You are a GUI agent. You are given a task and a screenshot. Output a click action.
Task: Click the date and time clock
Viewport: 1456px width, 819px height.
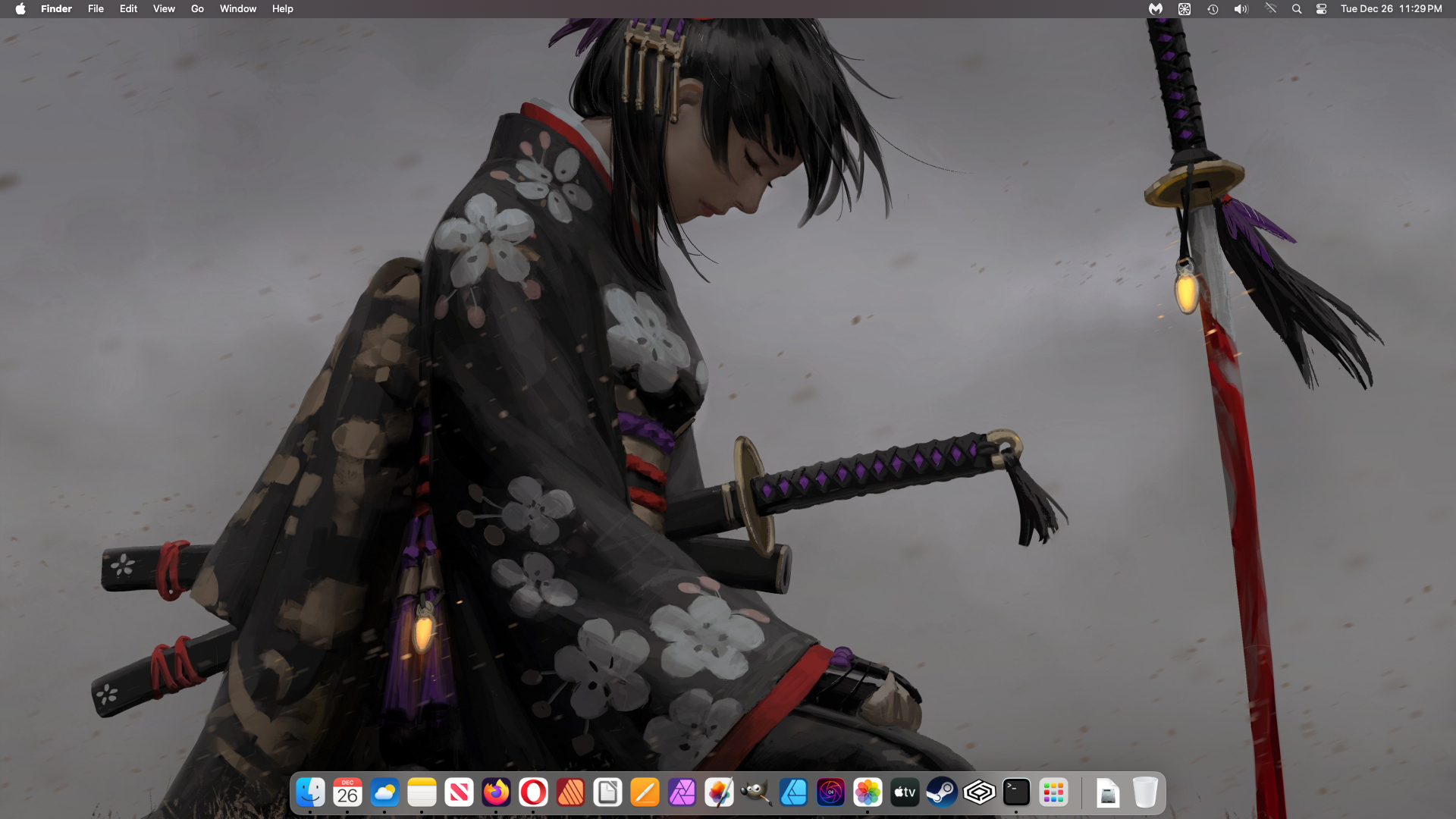(x=1391, y=9)
